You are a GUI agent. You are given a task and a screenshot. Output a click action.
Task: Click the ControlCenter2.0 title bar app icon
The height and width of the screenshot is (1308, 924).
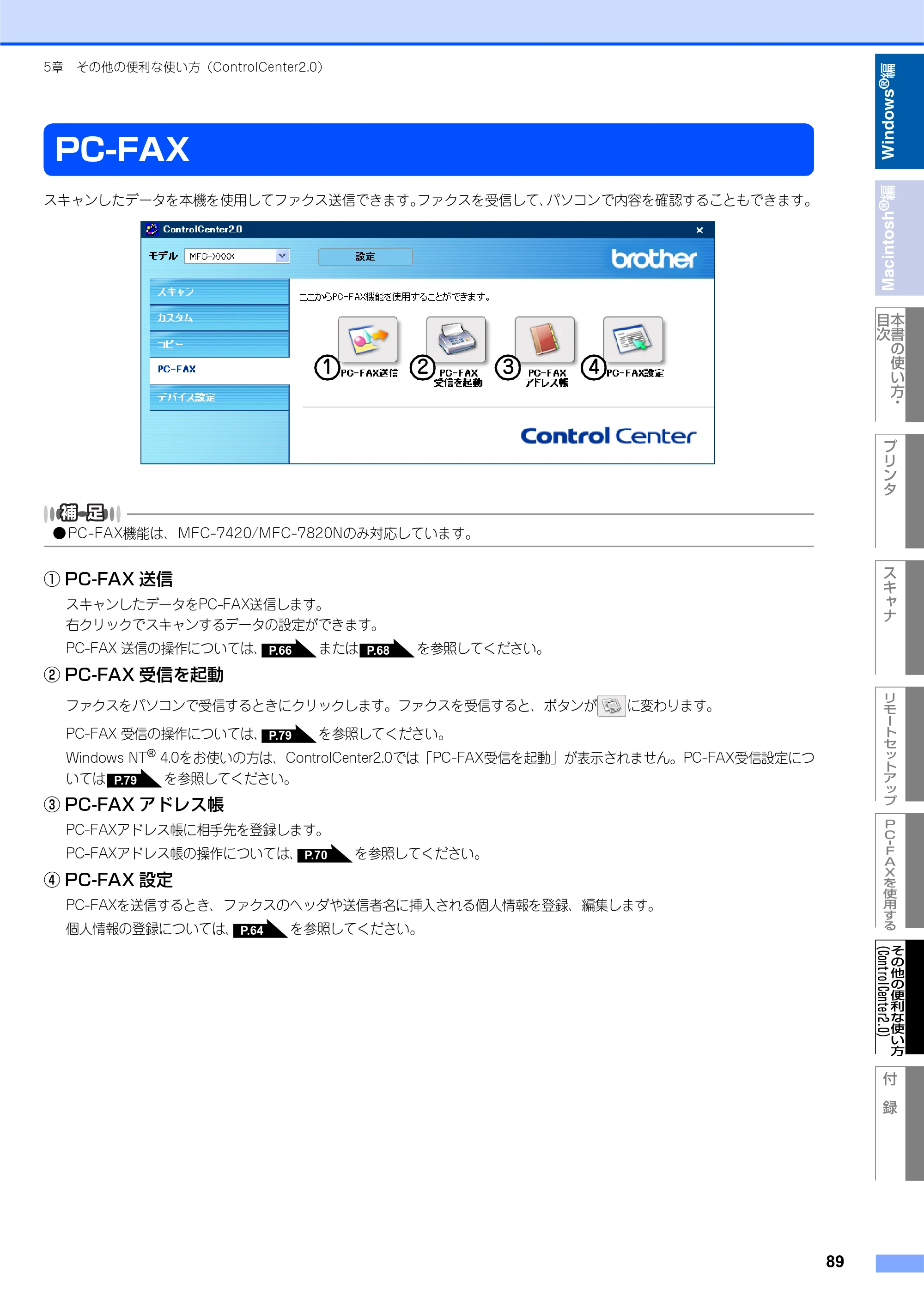(x=152, y=230)
